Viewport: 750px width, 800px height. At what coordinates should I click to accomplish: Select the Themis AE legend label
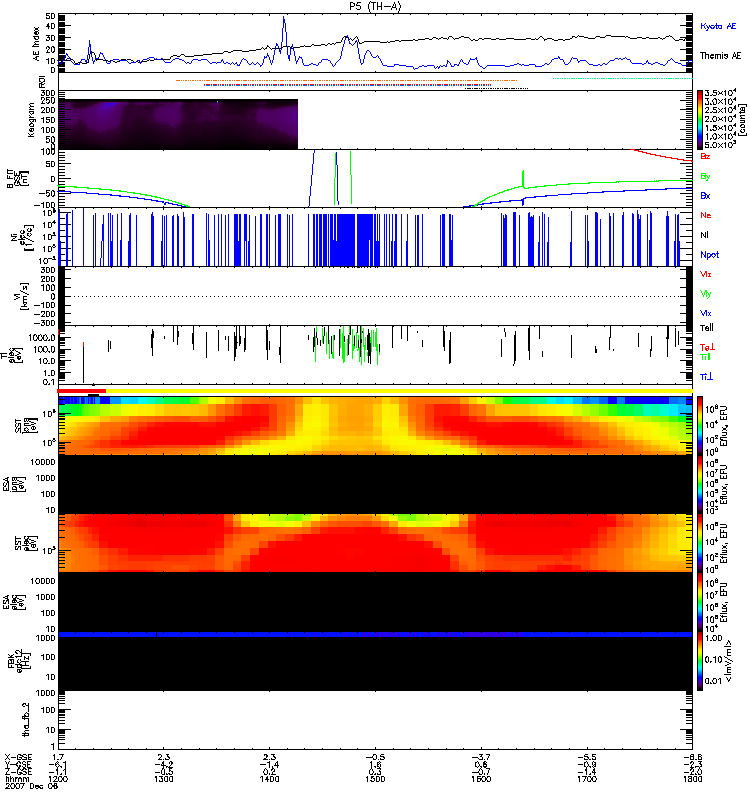[720, 56]
